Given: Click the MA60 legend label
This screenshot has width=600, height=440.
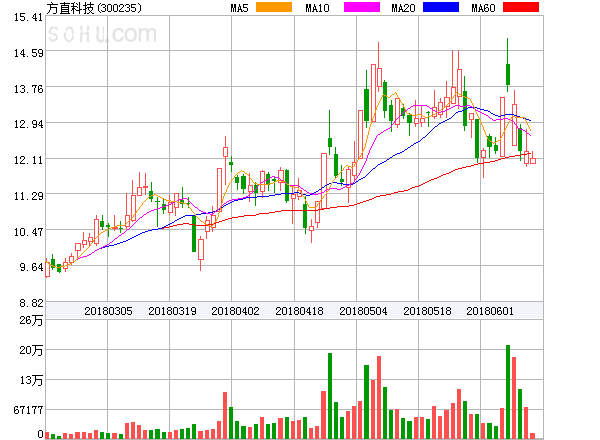Looking at the screenshot, I should [x=483, y=8].
